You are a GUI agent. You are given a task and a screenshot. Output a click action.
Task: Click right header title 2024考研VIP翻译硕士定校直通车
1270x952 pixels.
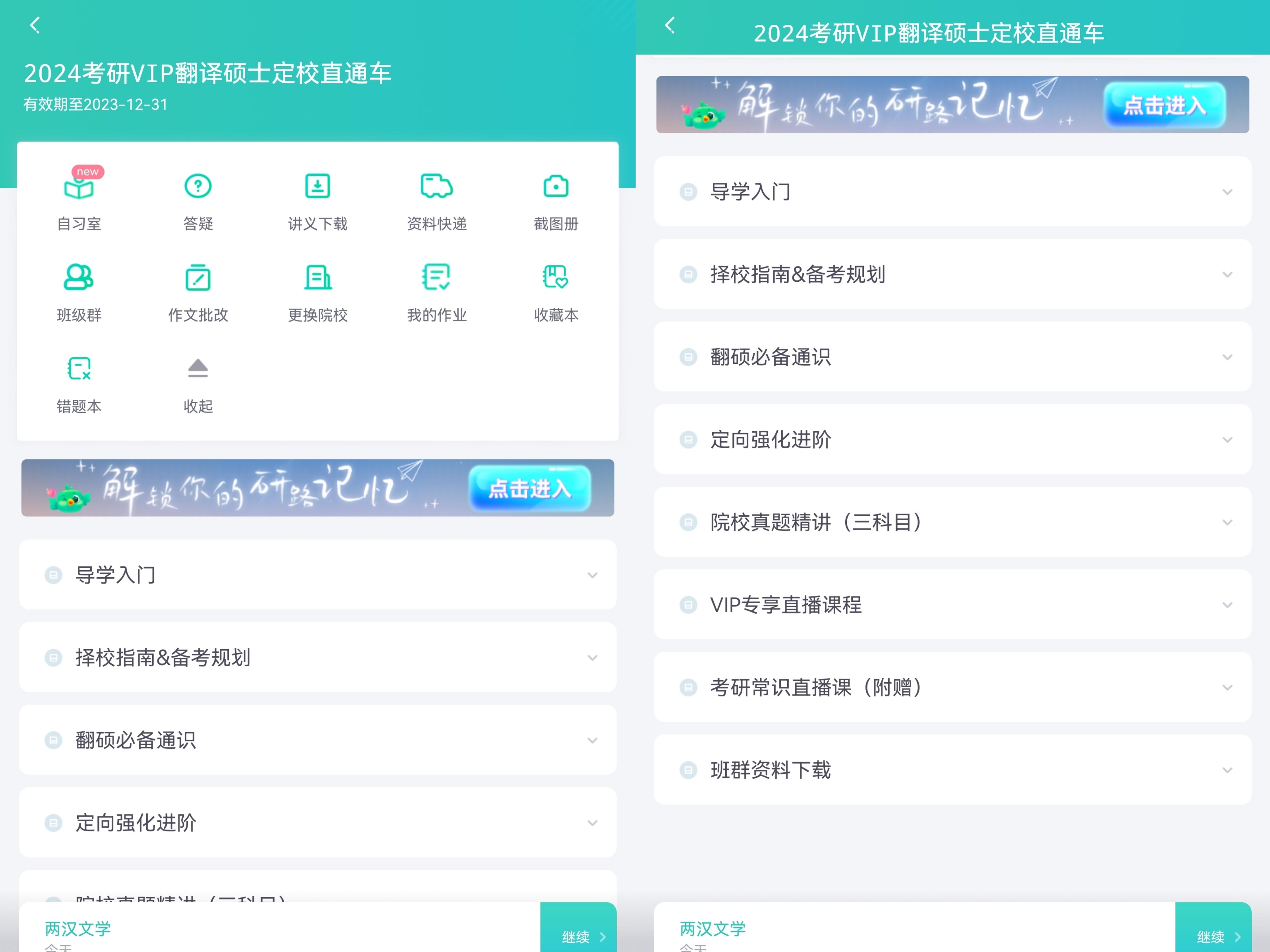tap(928, 33)
